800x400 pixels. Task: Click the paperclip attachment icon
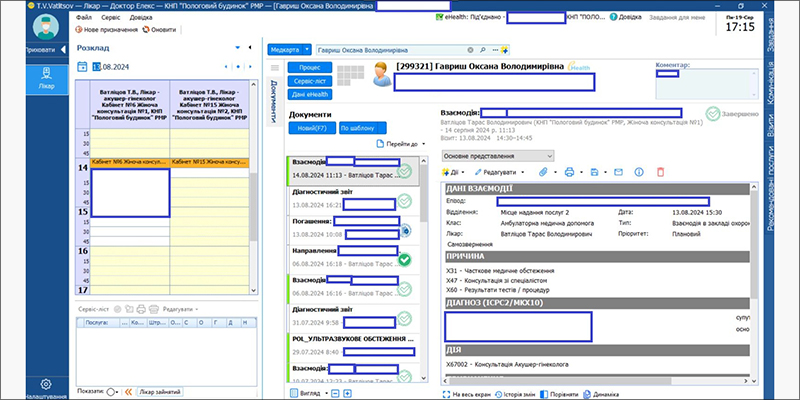coord(542,172)
